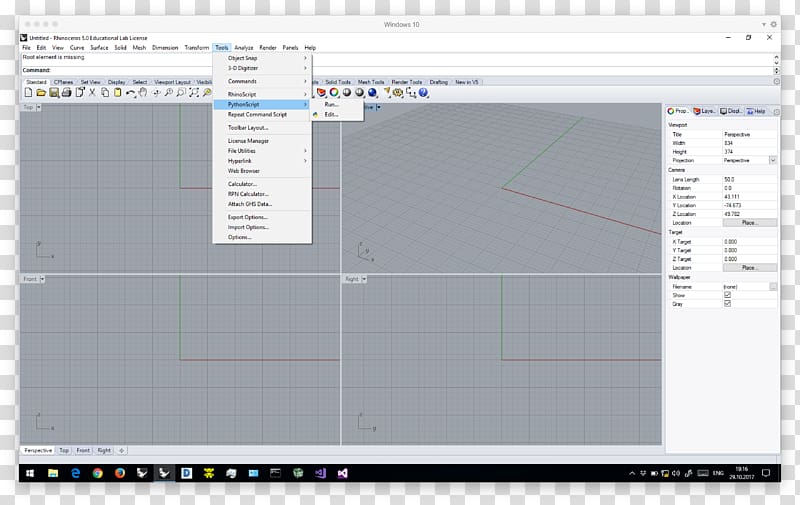Click the Zoom Selected yellow magnifier icon
The width and height of the screenshot is (800, 505).
[x=207, y=92]
